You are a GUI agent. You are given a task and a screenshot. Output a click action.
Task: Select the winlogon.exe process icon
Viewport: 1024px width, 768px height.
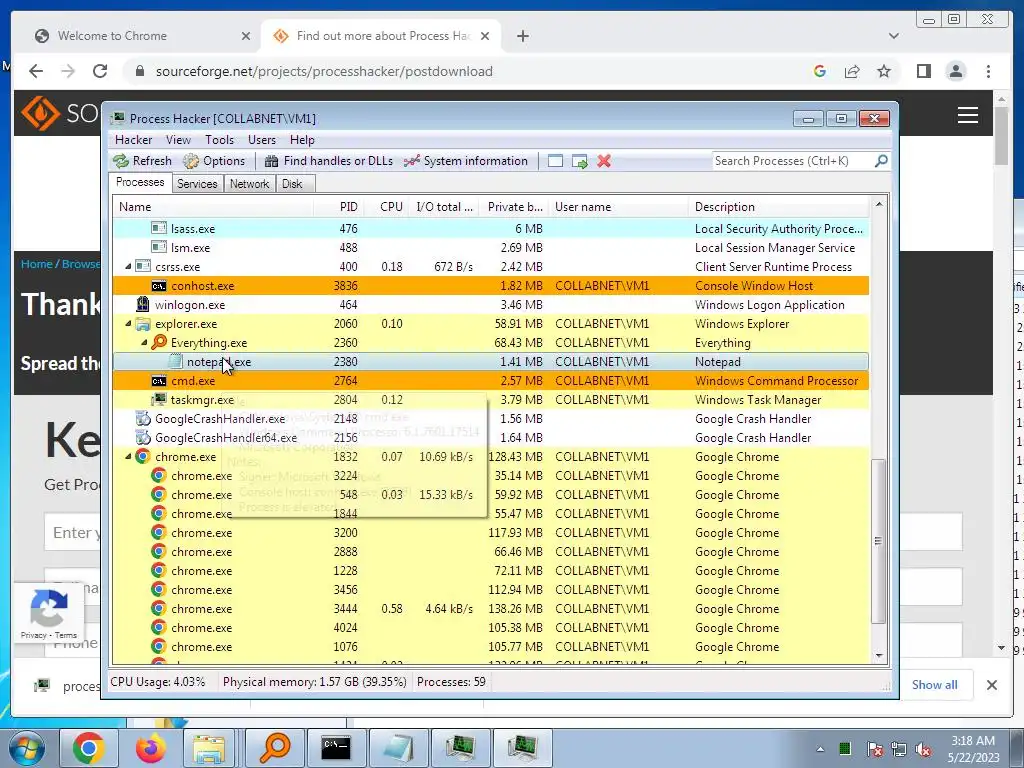click(142, 304)
